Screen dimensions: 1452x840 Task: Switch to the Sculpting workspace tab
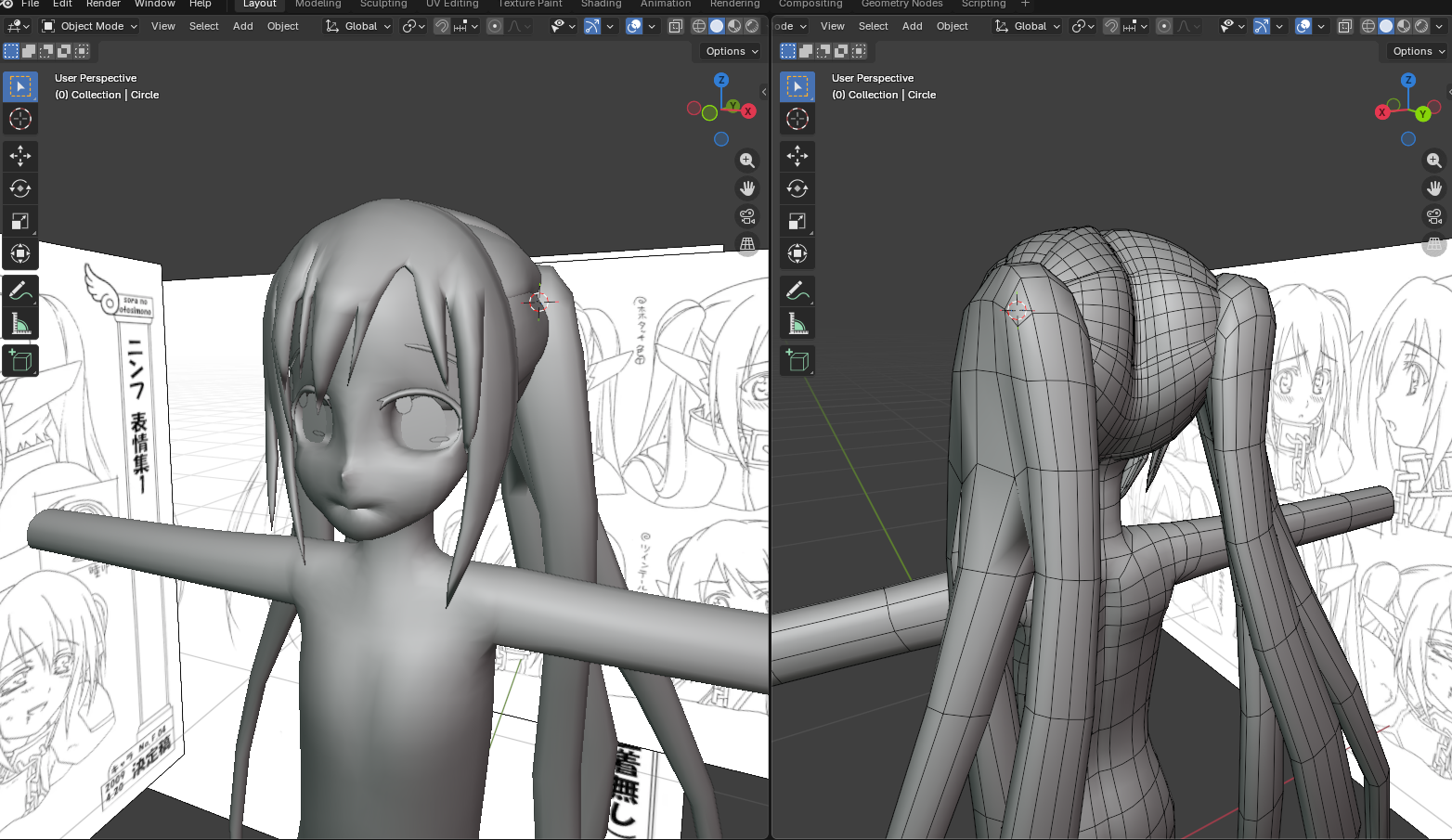click(383, 4)
